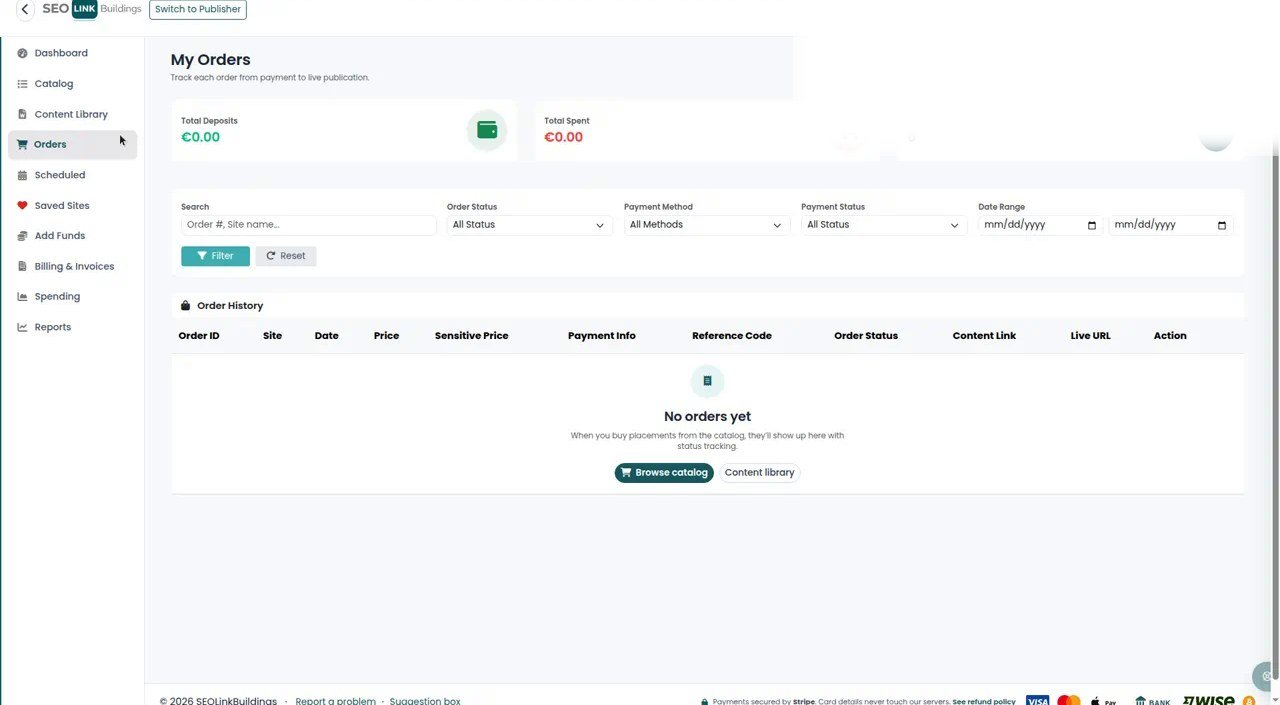Click the Browse catalog button
The width and height of the screenshot is (1280, 705).
[x=664, y=473]
